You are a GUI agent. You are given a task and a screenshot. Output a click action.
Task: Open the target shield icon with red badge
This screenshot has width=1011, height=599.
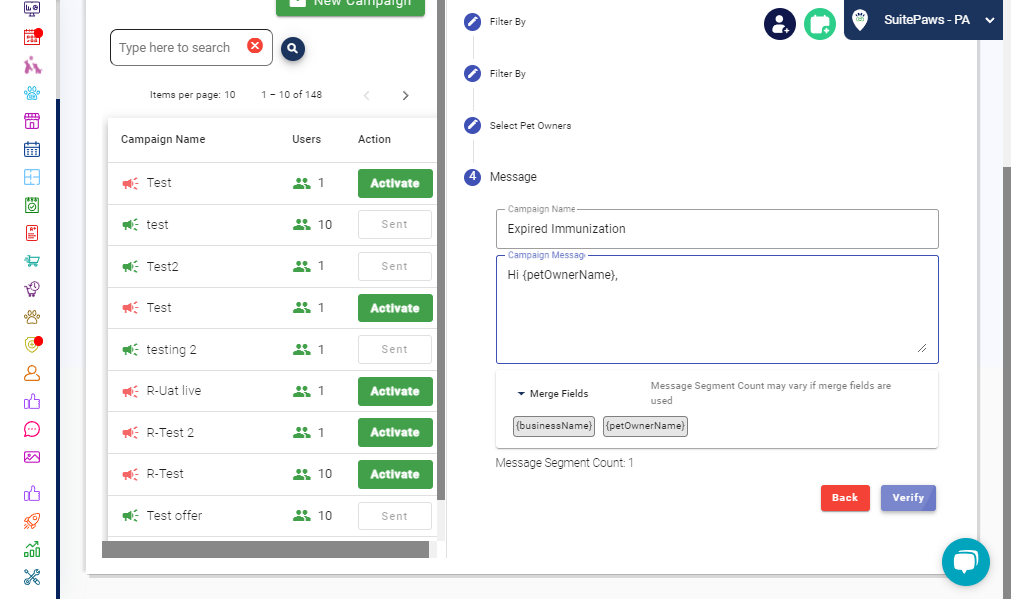point(32,344)
